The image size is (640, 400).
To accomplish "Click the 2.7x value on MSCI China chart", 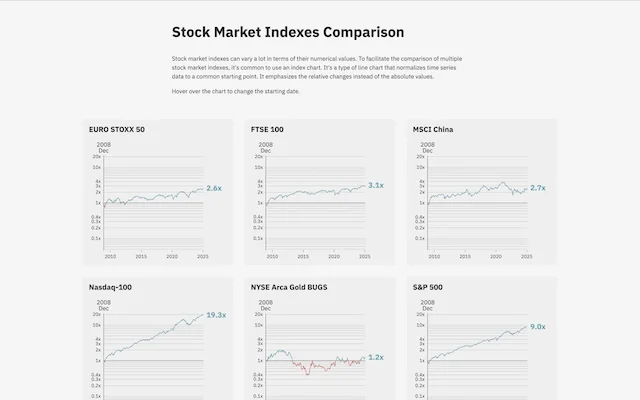I will click(x=538, y=188).
